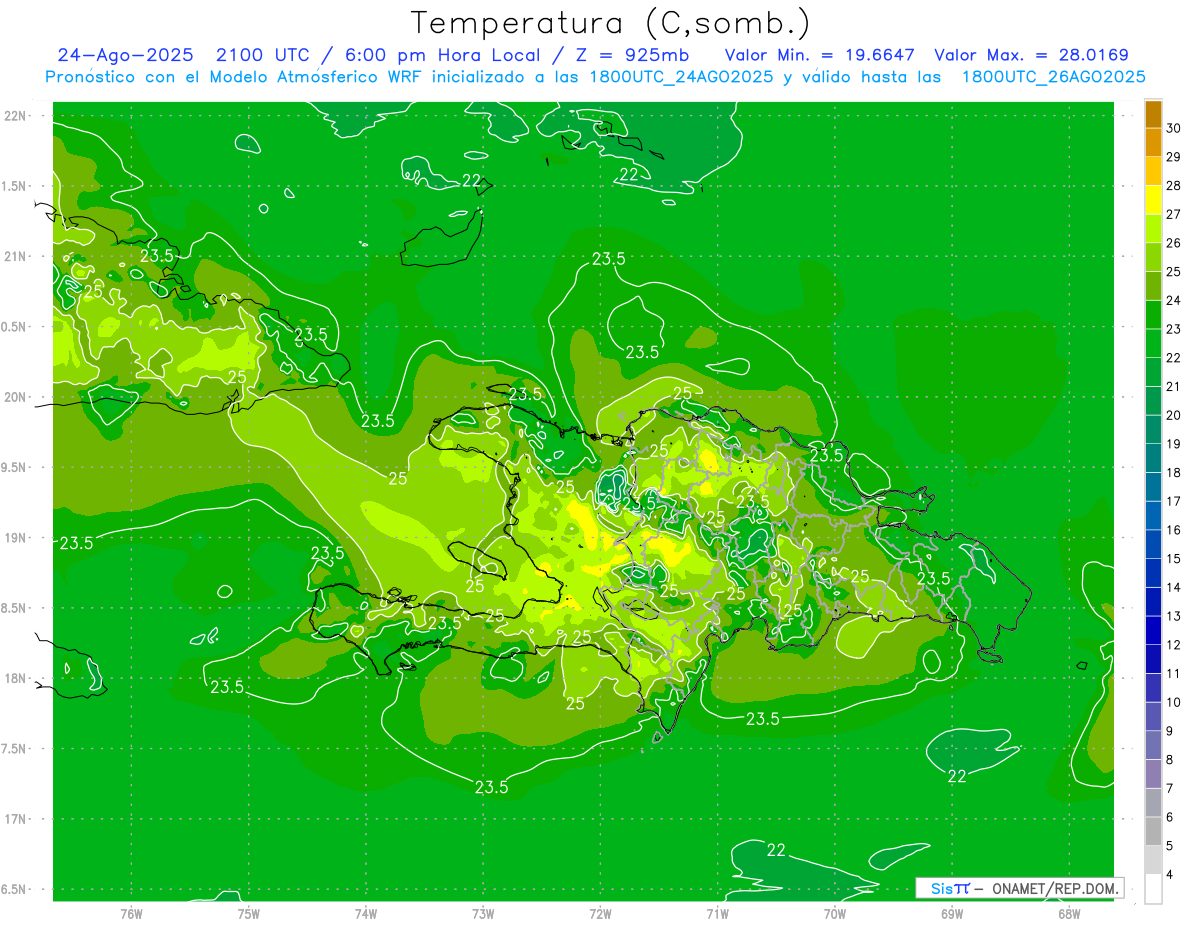
Task: Click the '20N' latitude axis label
Action: point(17,397)
